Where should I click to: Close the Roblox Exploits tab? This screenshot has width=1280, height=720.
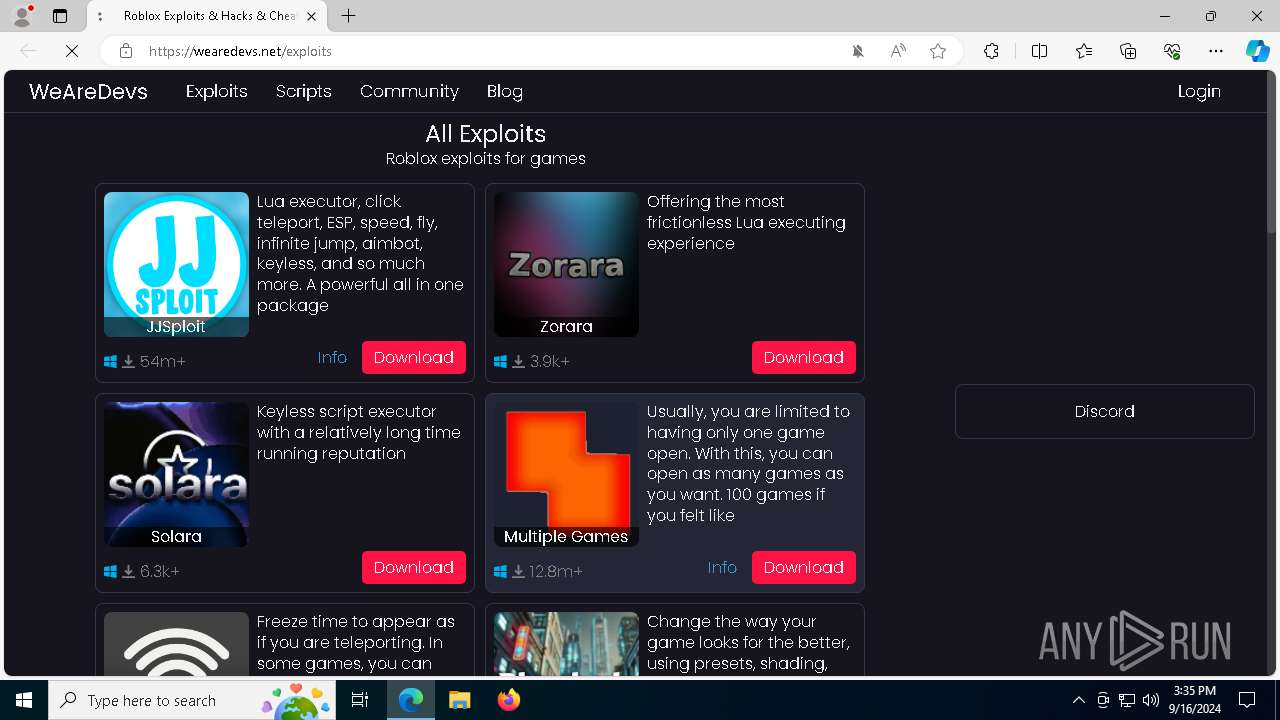pos(312,16)
